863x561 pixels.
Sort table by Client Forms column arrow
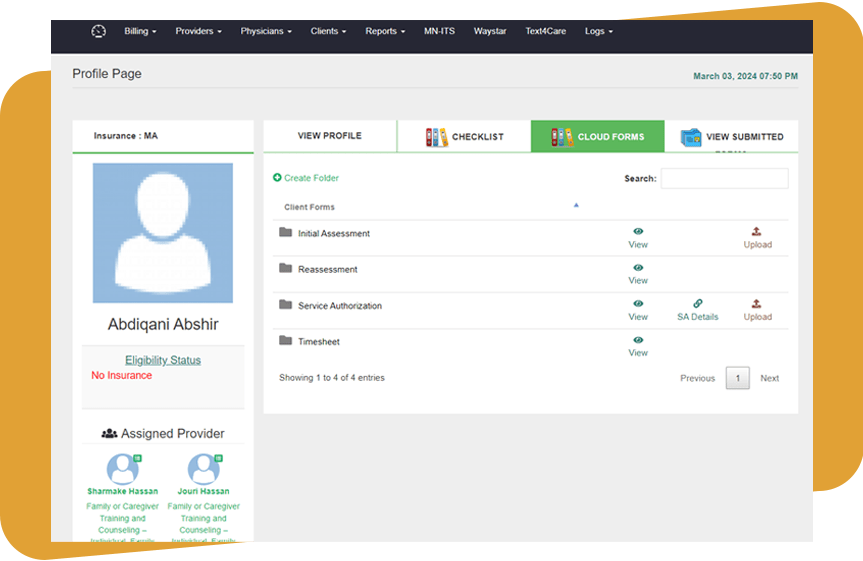click(x=576, y=205)
